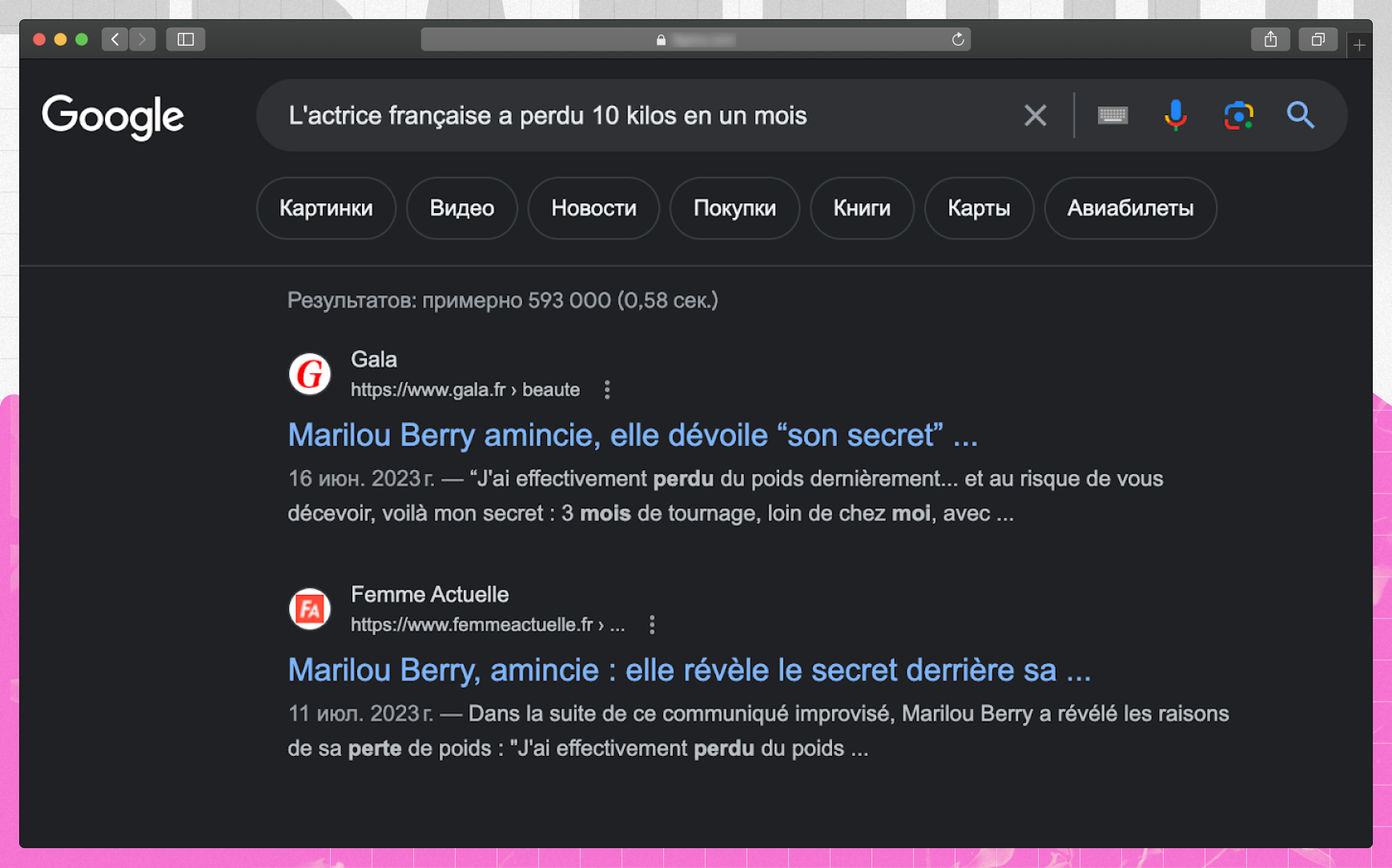The width and height of the screenshot is (1392, 868).
Task: Click the snippet dated 11 июл. 2023
Action: 758,731
